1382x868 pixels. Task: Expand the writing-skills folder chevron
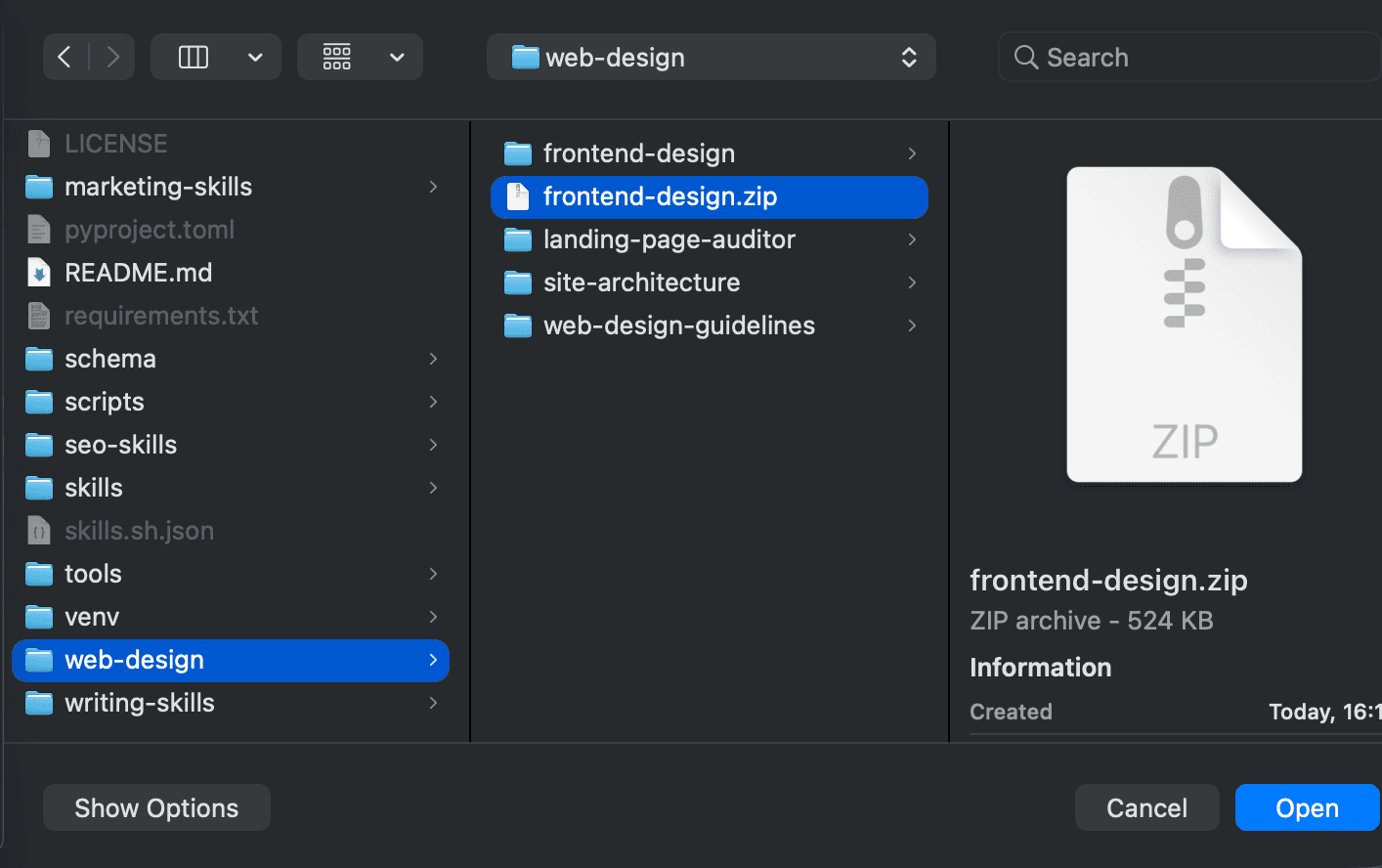tap(433, 703)
